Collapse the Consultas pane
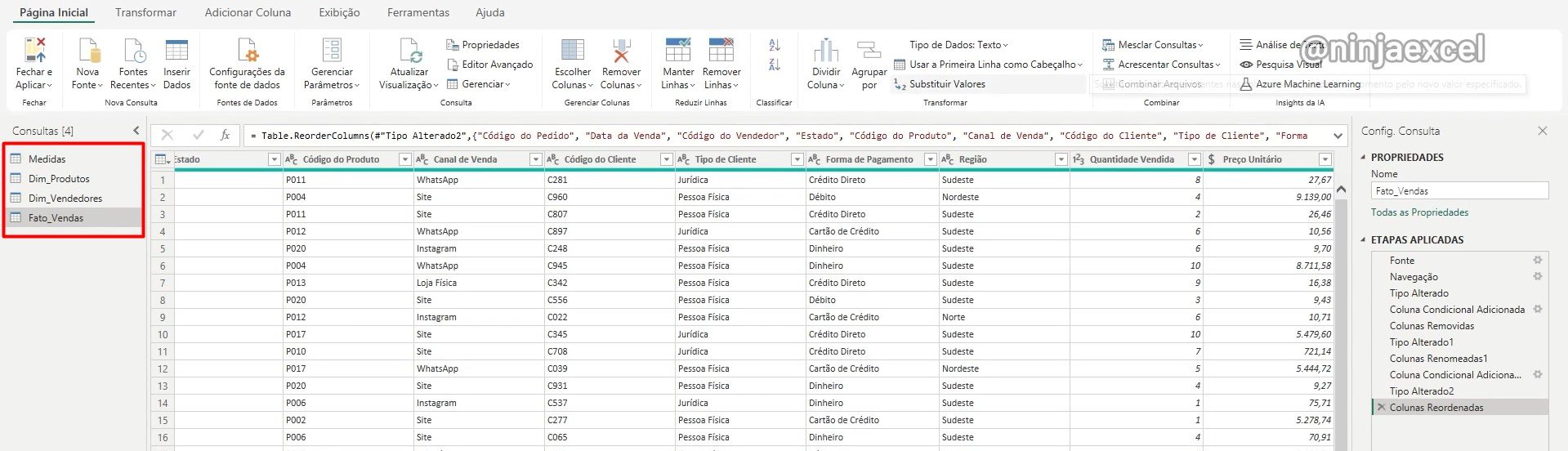The height and width of the screenshot is (451, 1568). 136,131
